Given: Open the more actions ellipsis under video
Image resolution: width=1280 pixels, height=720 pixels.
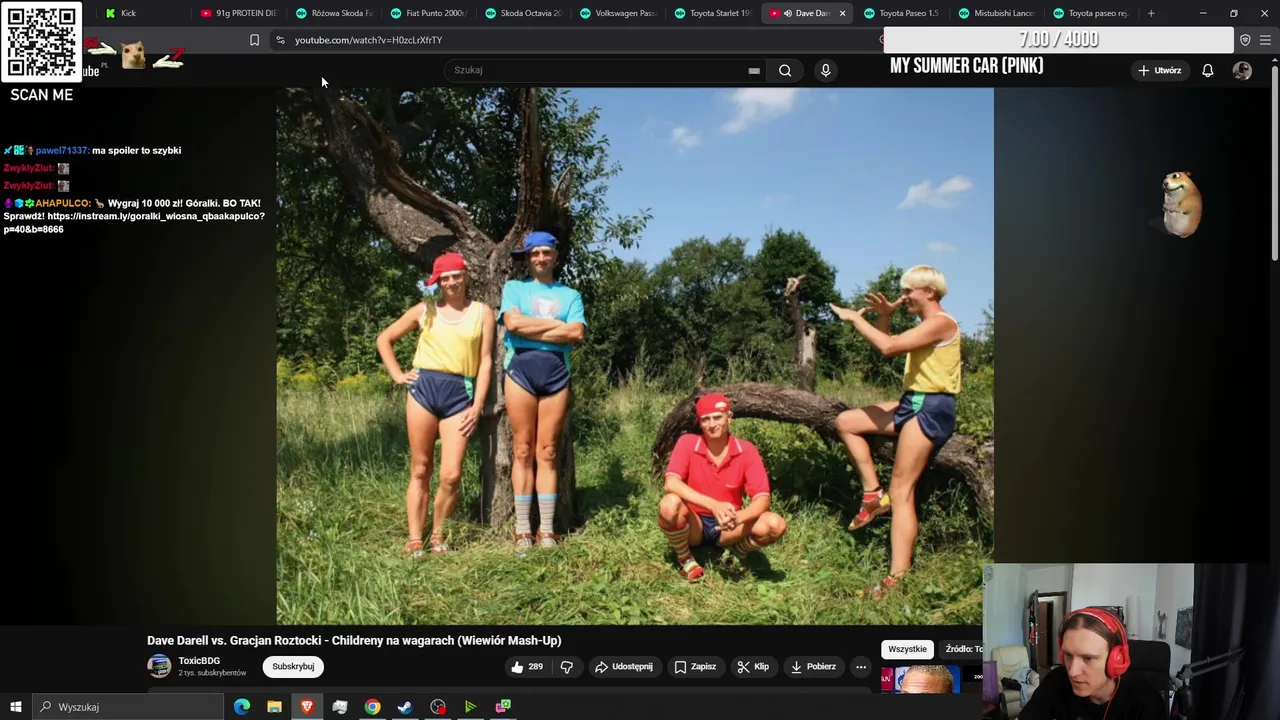Looking at the screenshot, I should tap(861, 667).
